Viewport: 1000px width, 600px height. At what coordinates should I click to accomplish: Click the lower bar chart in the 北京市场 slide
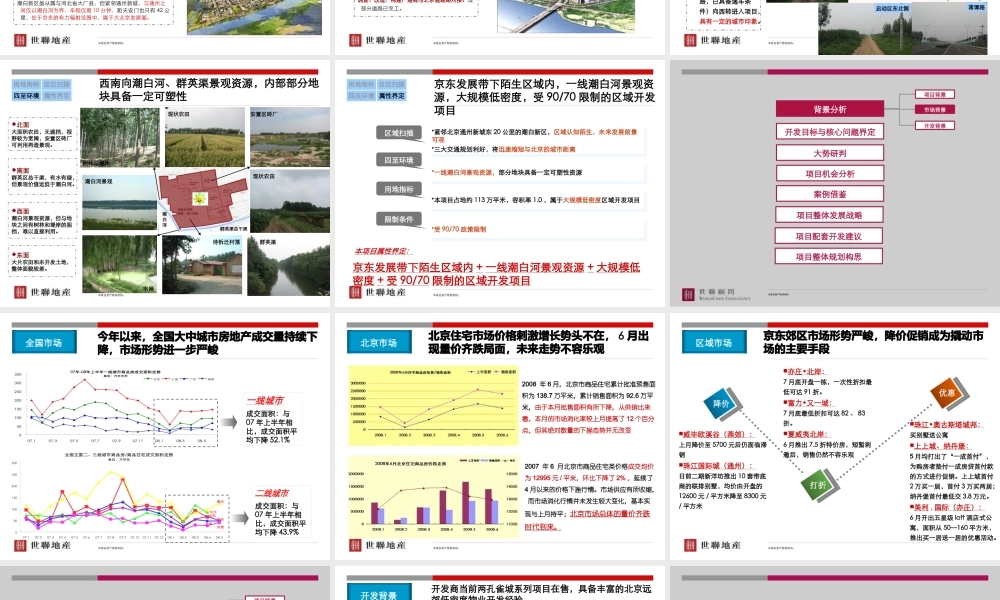click(433, 497)
